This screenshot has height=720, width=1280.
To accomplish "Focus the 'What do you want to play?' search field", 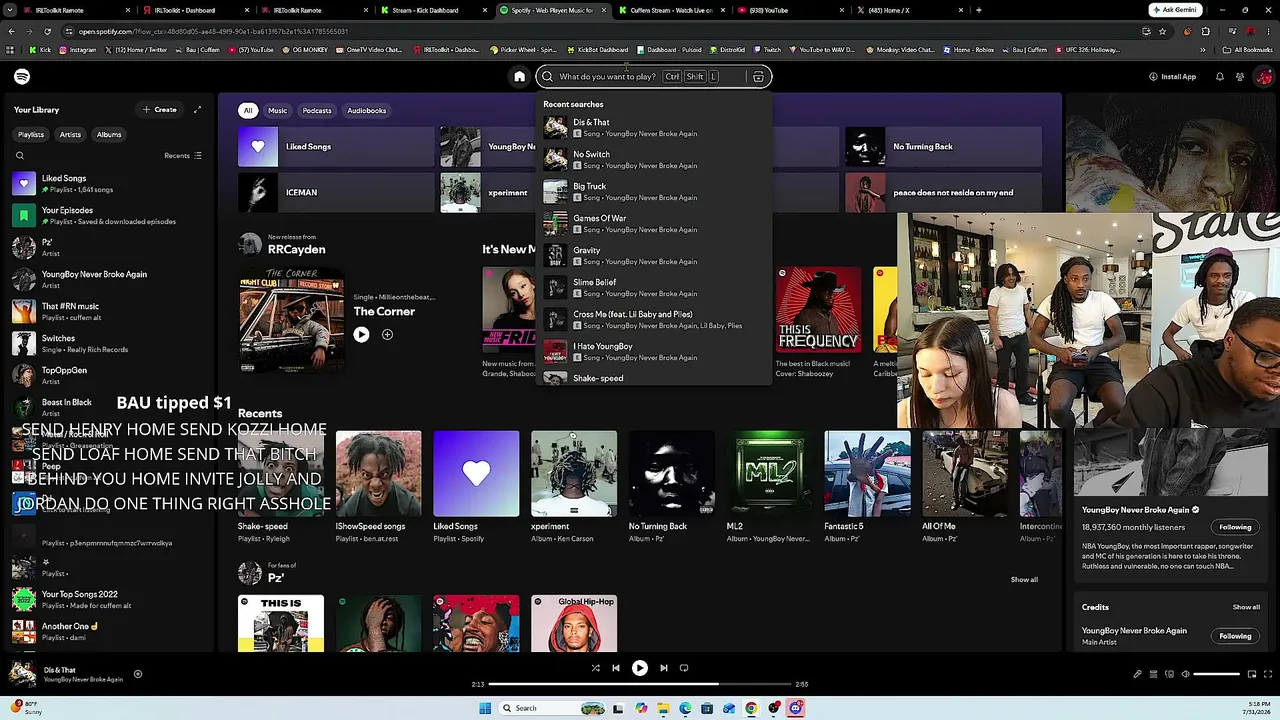I will click(x=654, y=77).
